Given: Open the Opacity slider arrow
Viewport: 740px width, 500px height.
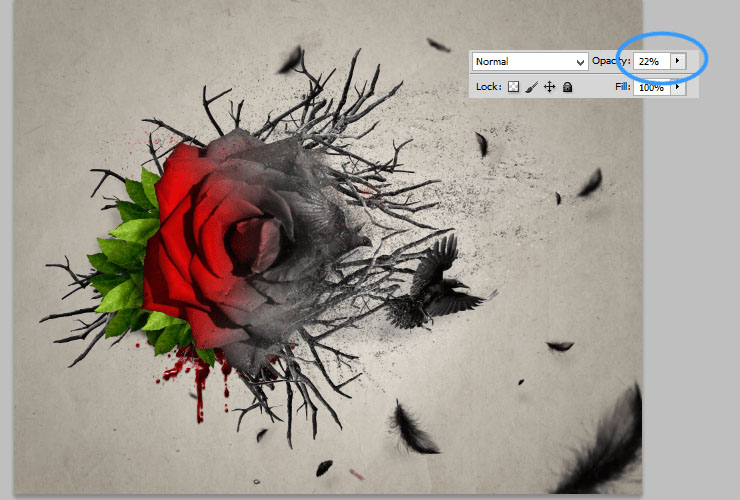Looking at the screenshot, I should point(679,62).
